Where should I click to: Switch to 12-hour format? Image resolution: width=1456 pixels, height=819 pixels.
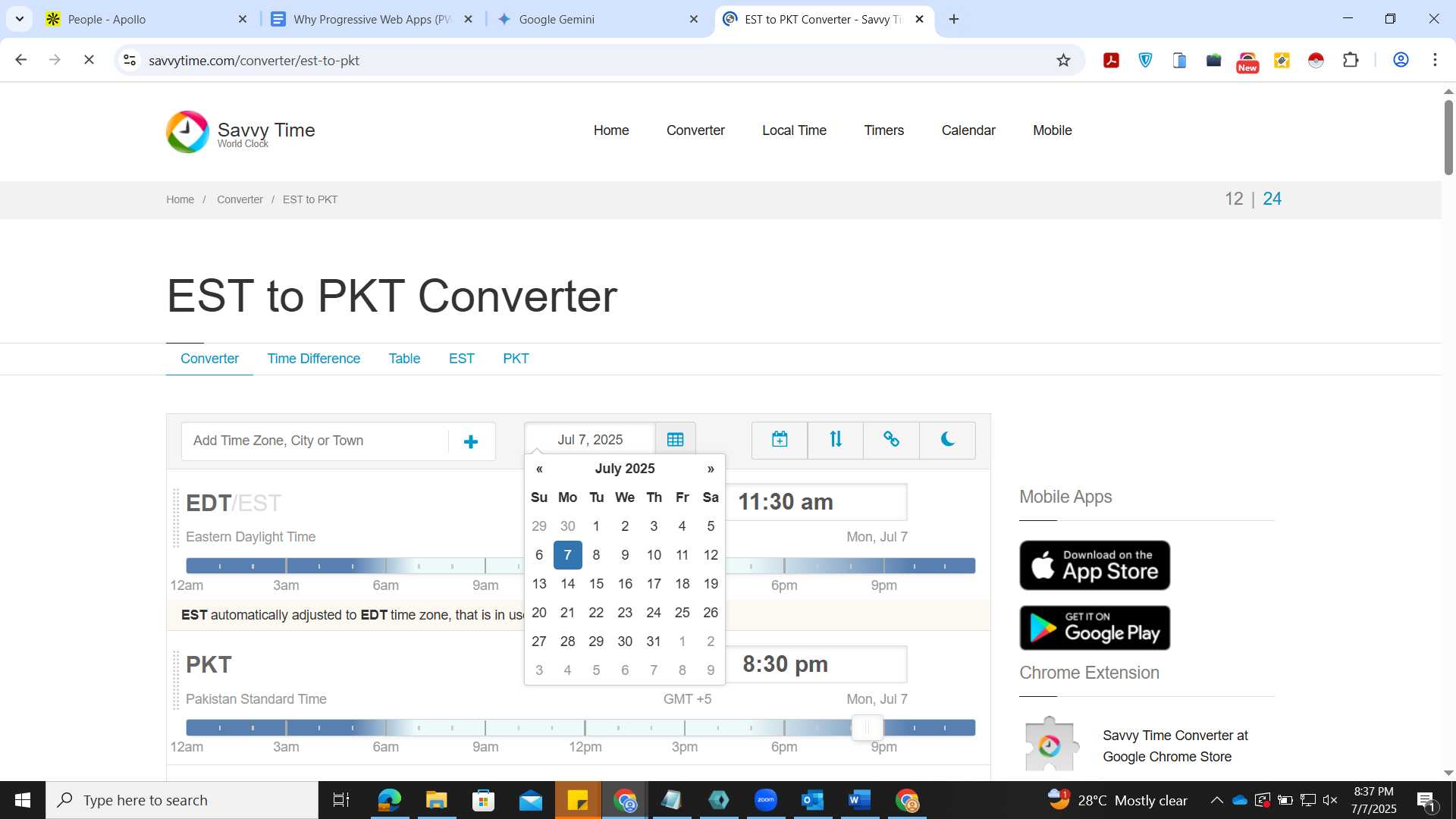(1234, 199)
